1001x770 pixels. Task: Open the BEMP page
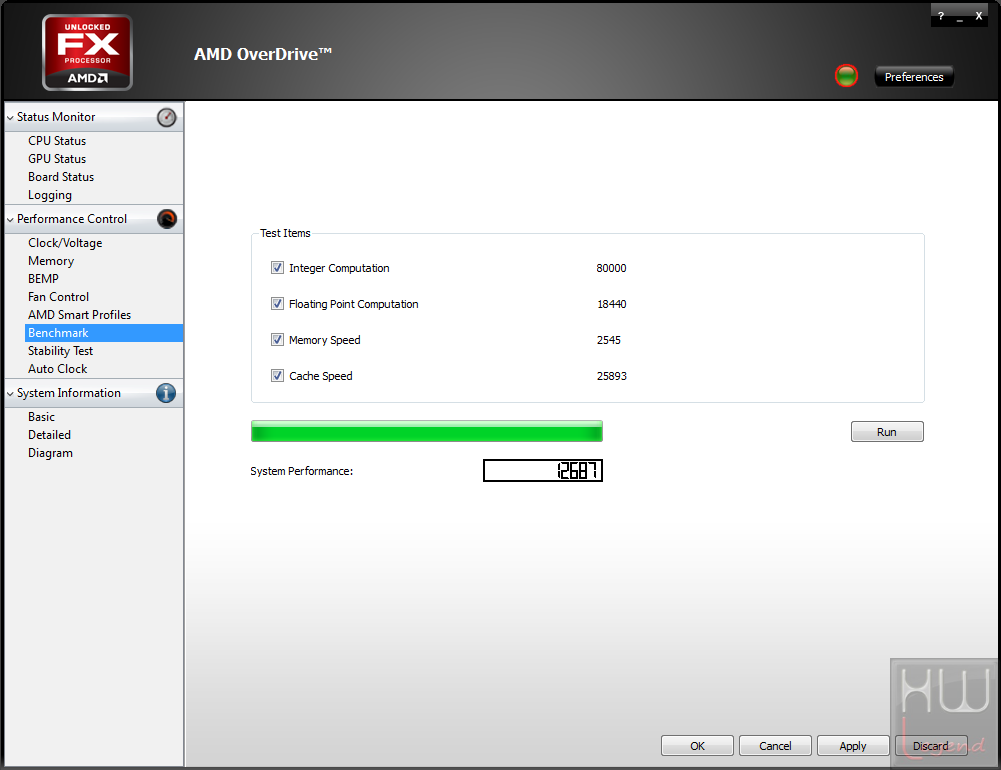43,279
